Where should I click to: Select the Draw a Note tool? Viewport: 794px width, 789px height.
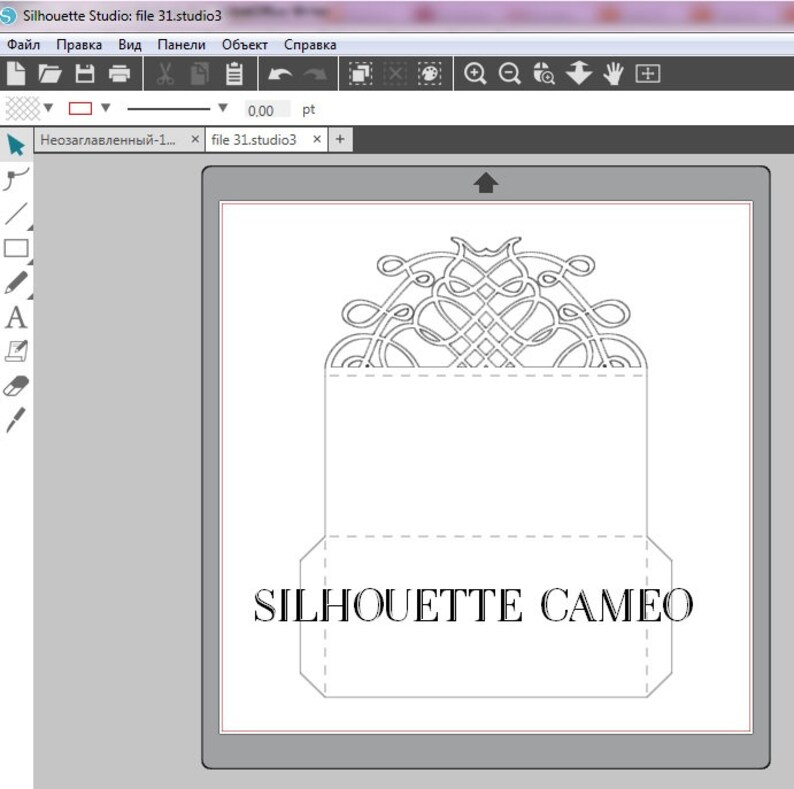[x=16, y=351]
